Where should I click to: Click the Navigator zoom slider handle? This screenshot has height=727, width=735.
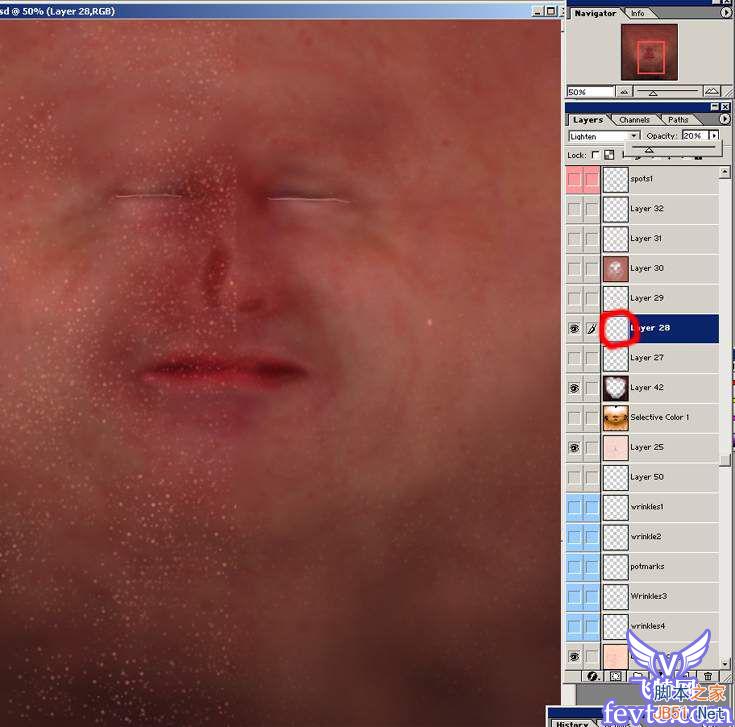[652, 94]
